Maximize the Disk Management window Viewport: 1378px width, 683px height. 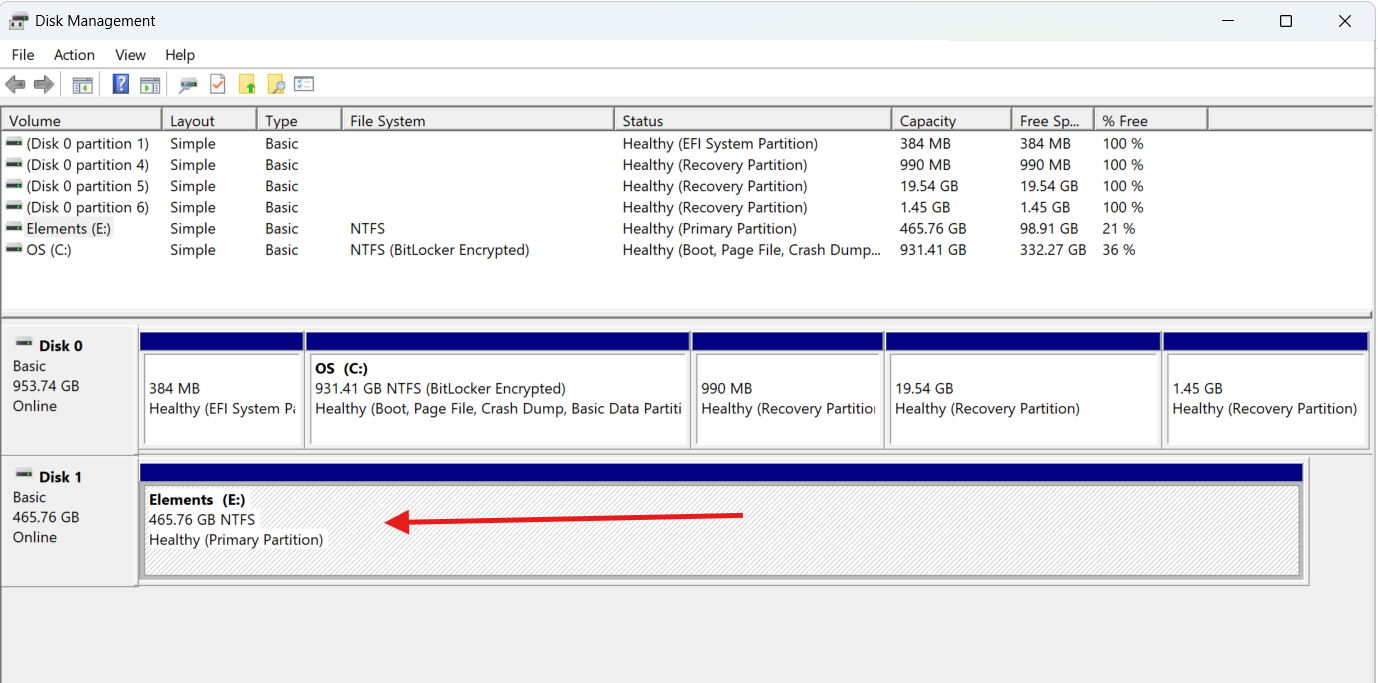[1286, 21]
